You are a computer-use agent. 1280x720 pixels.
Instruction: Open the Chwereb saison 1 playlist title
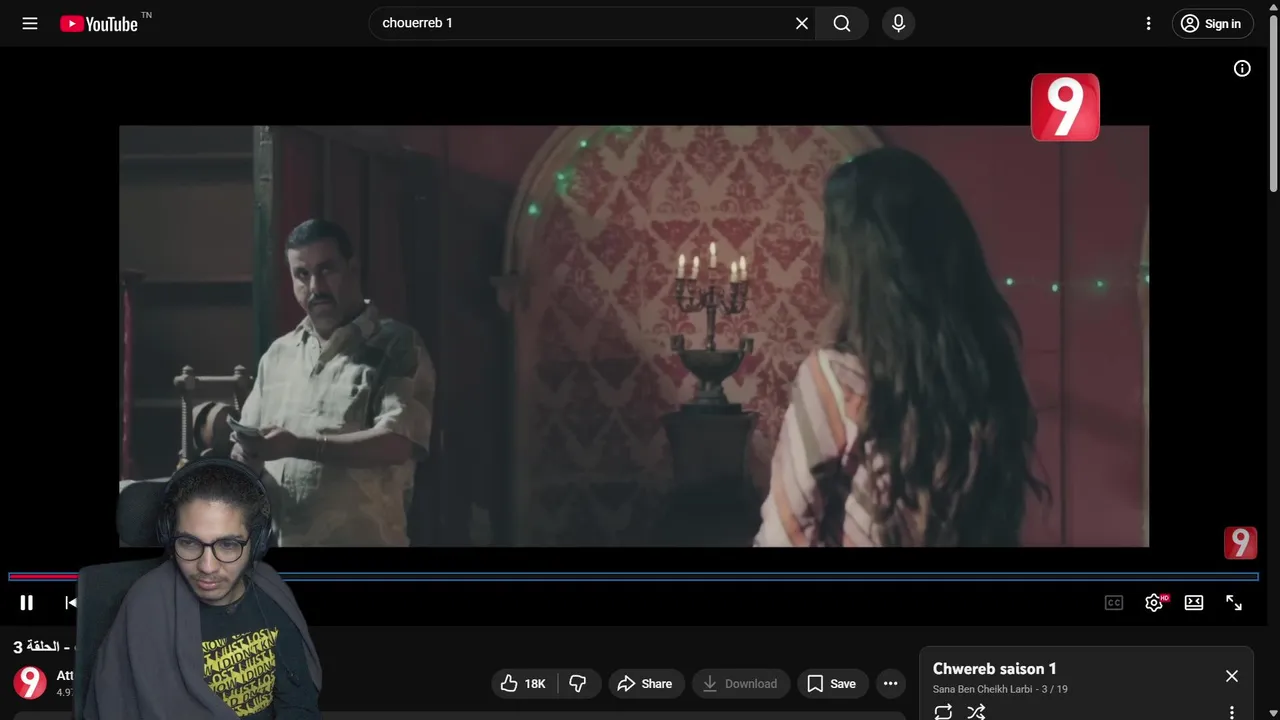coord(995,669)
